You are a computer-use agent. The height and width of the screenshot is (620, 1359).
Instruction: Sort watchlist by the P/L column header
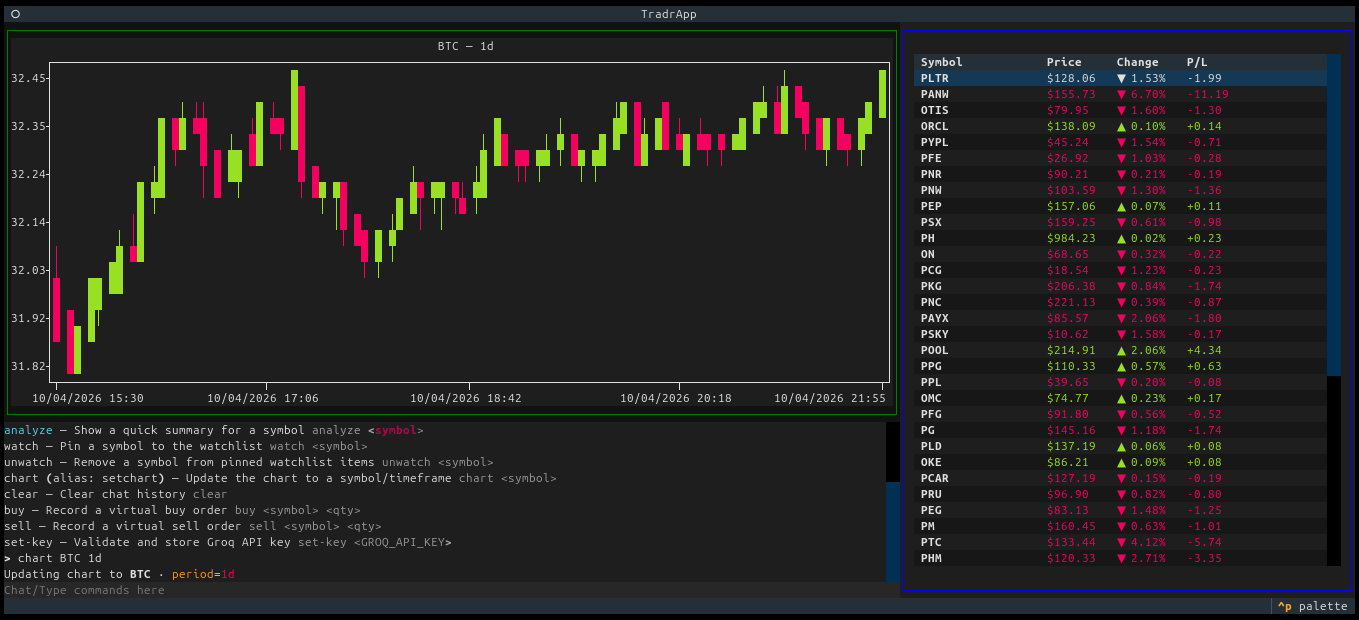pyautogui.click(x=1197, y=62)
